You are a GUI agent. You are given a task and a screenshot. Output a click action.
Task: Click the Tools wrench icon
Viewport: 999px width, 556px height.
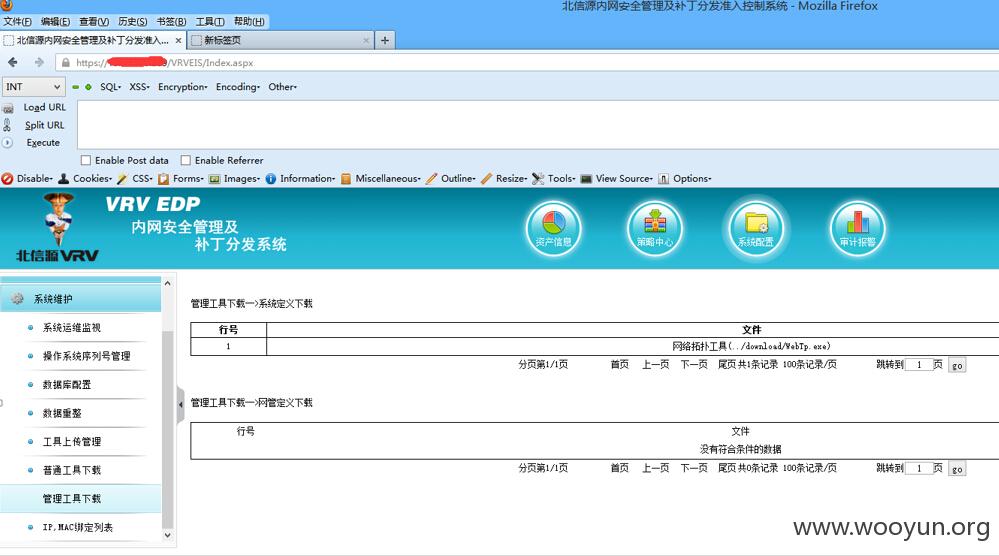click(538, 179)
